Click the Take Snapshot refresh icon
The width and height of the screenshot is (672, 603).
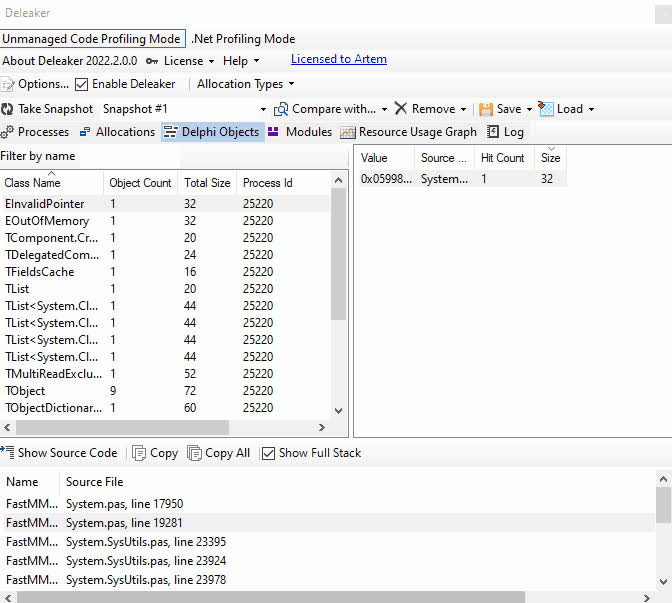(7, 109)
